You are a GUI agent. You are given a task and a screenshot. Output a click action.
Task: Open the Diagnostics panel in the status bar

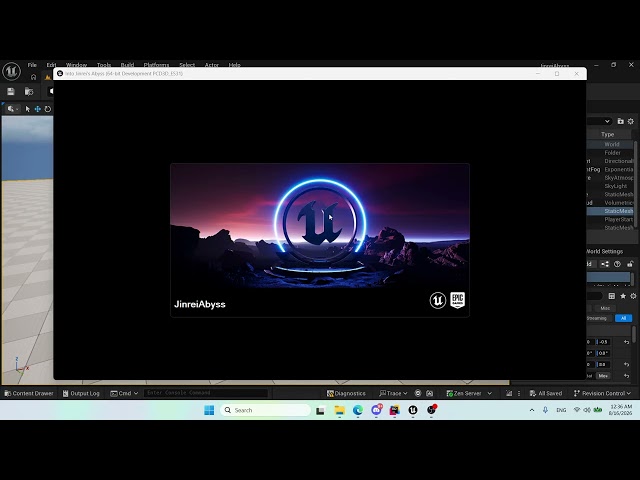346,393
